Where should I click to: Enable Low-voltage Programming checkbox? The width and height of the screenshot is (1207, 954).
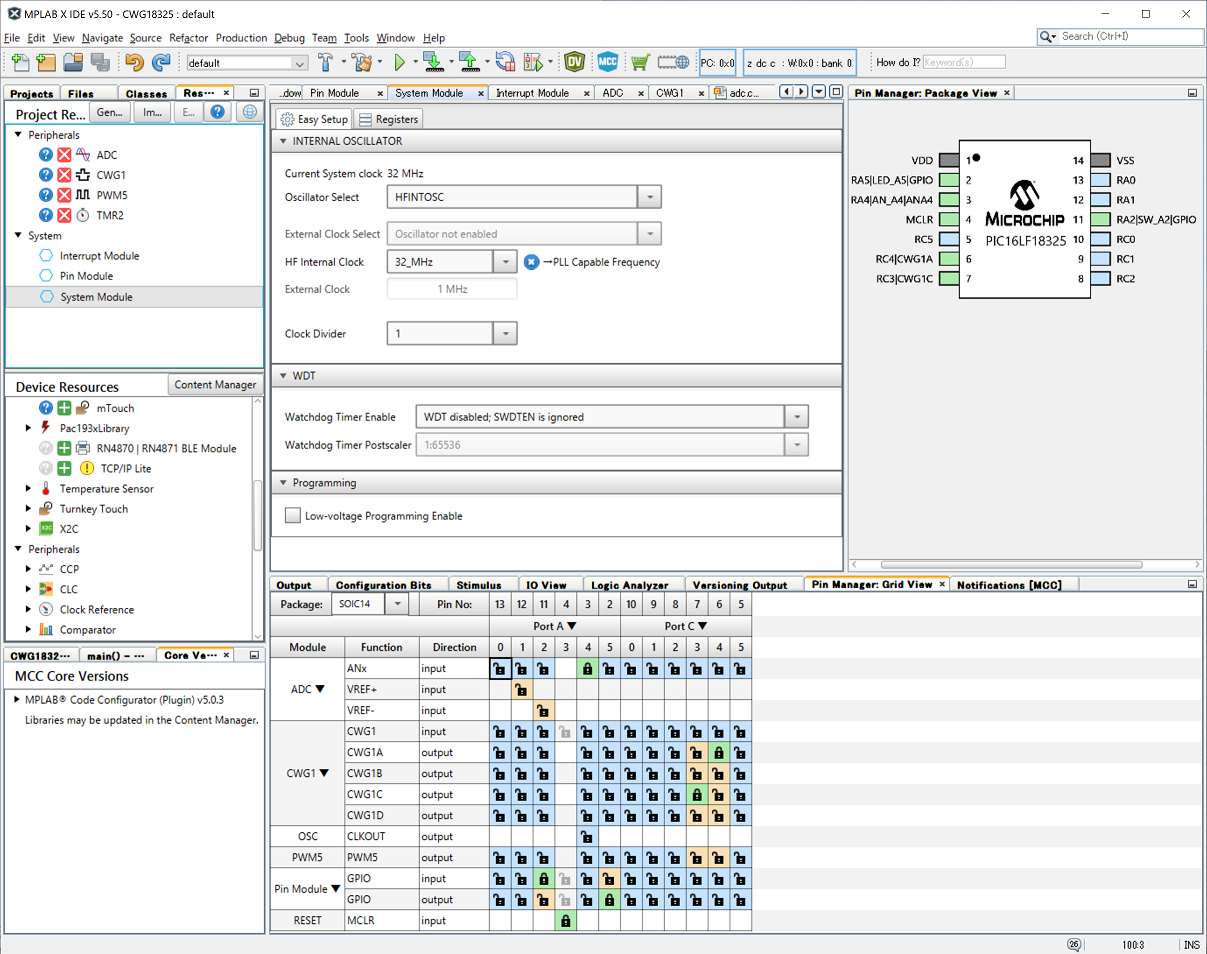pyautogui.click(x=292, y=516)
